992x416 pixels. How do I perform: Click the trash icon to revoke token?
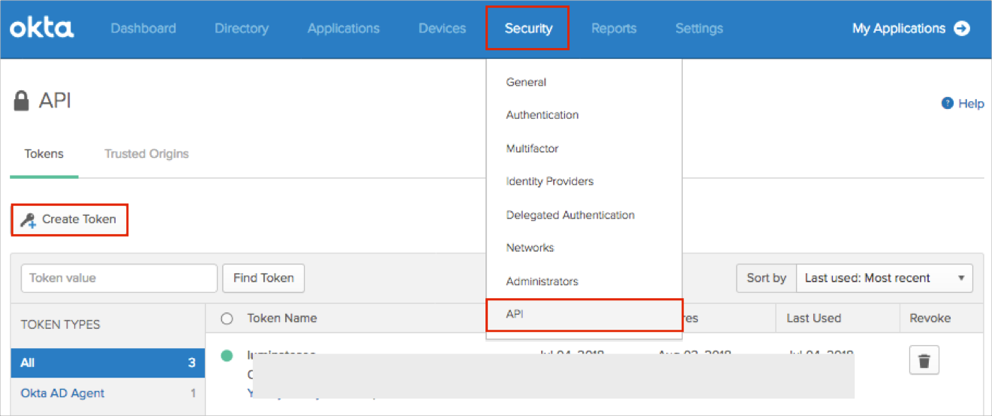coord(923,360)
